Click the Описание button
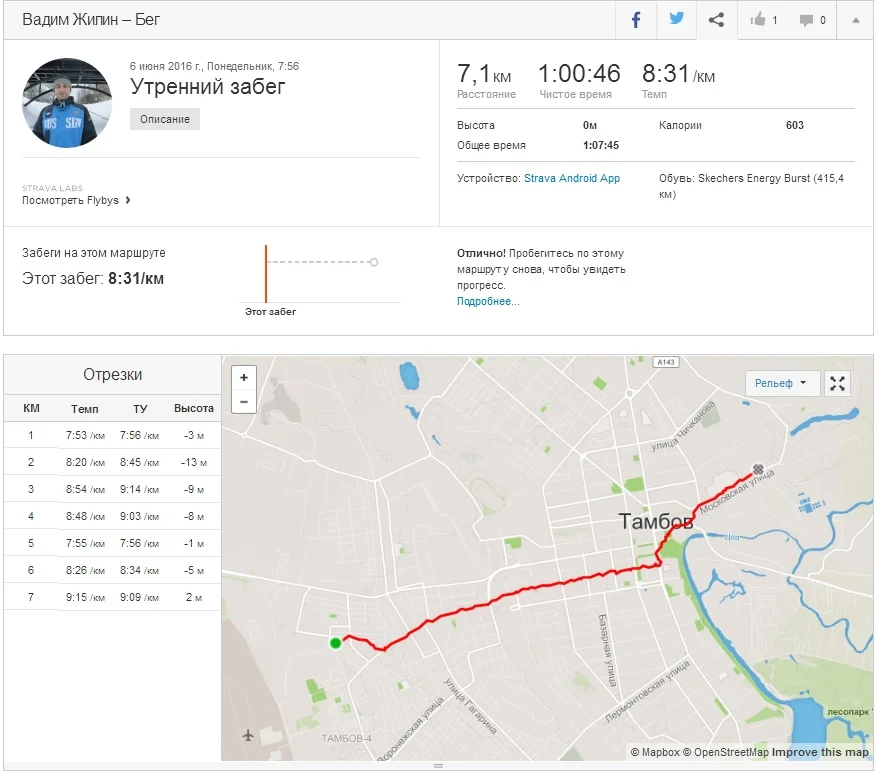The image size is (876, 771). [165, 119]
